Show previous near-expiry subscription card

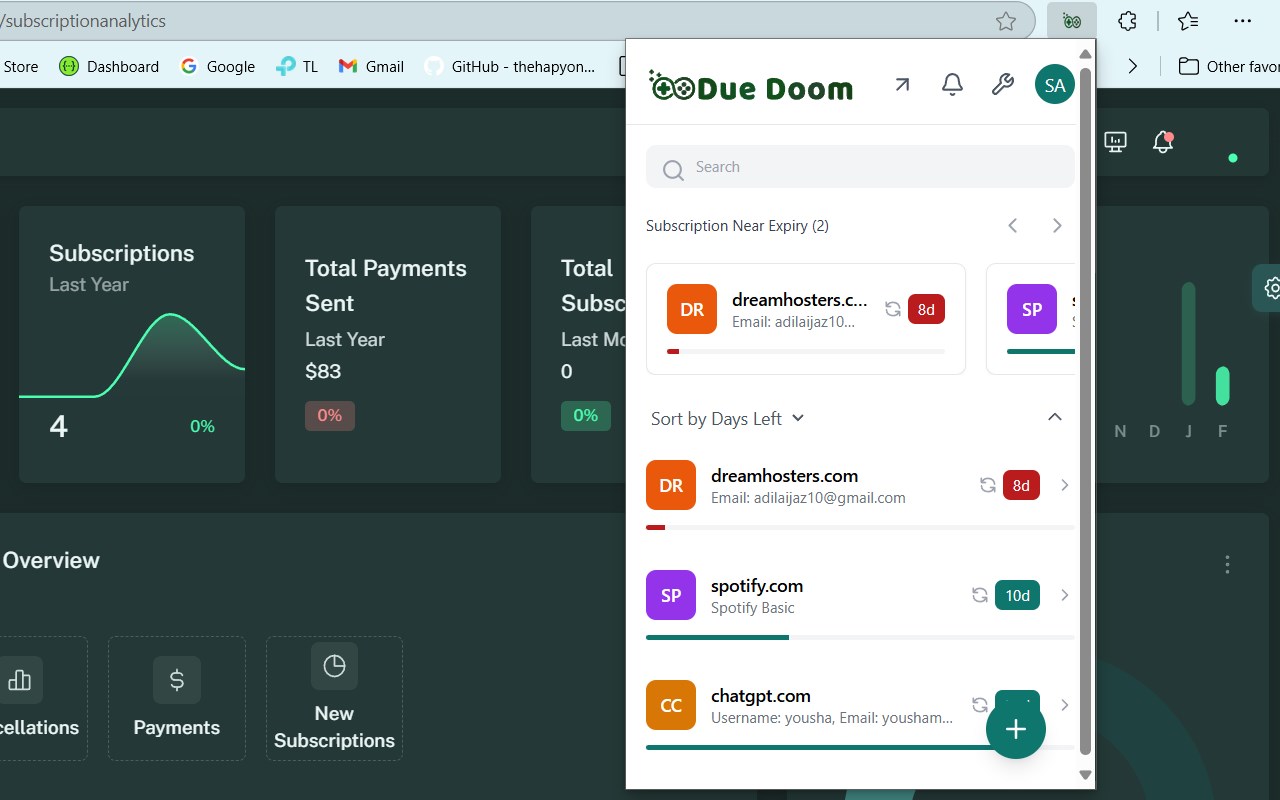[1013, 225]
